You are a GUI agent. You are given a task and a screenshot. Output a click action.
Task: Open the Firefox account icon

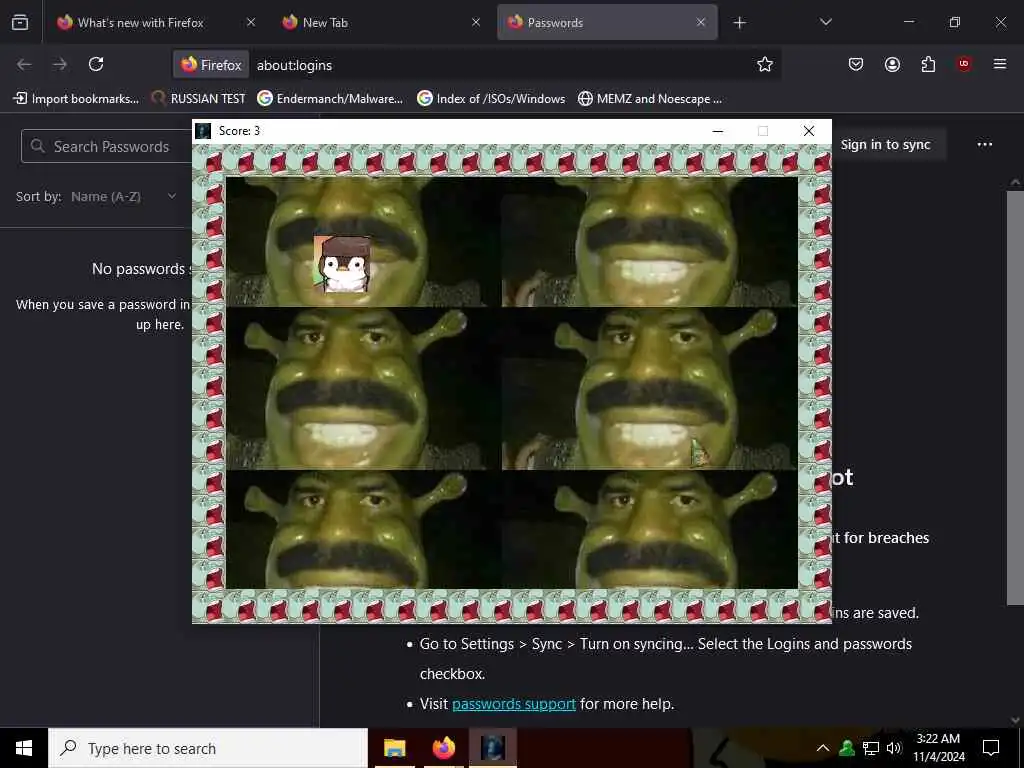pos(892,64)
